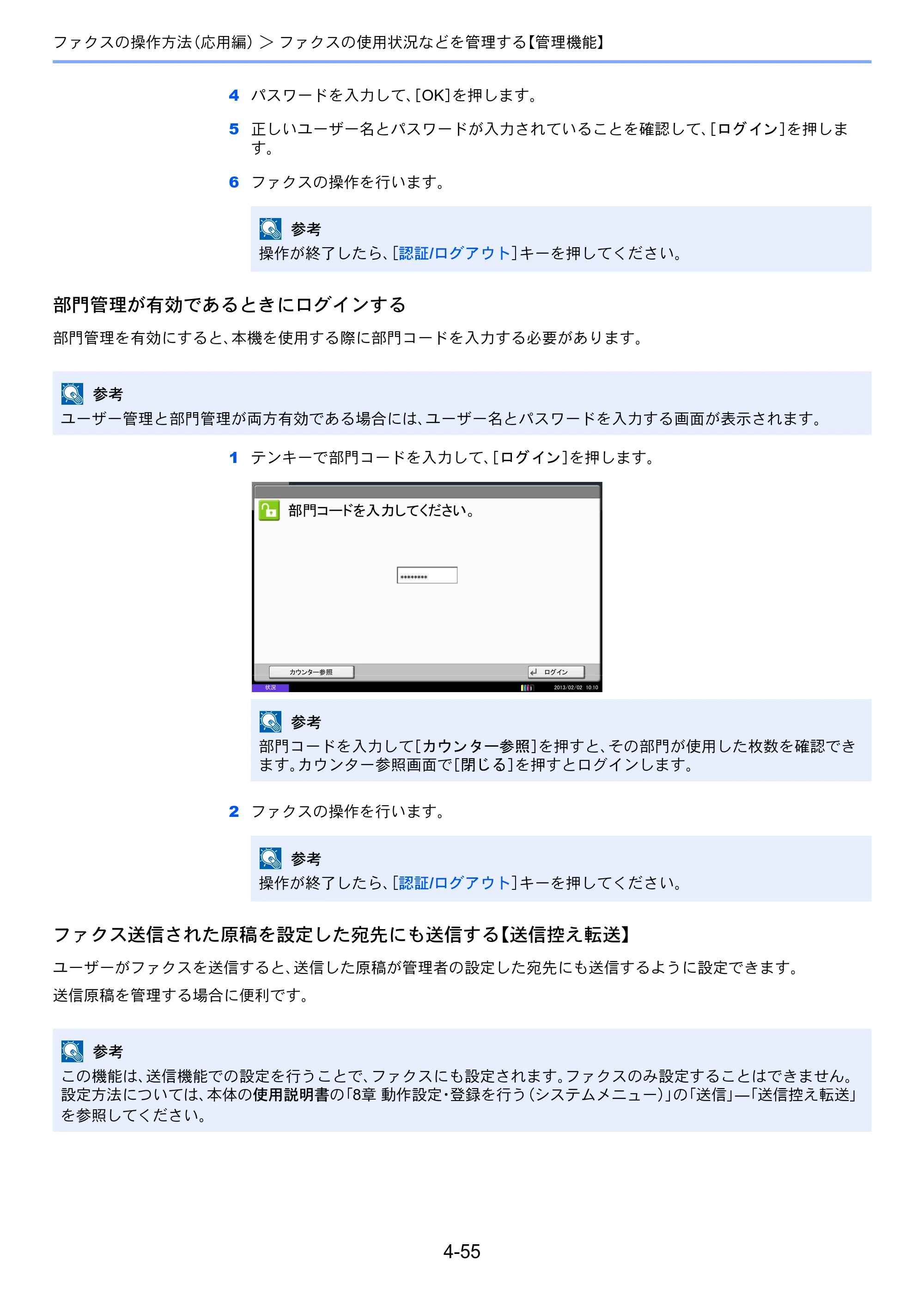Click the note icon above この機能は、送信機能 text
Image resolution: width=924 pixels, height=1308 pixels.
[x=73, y=1051]
